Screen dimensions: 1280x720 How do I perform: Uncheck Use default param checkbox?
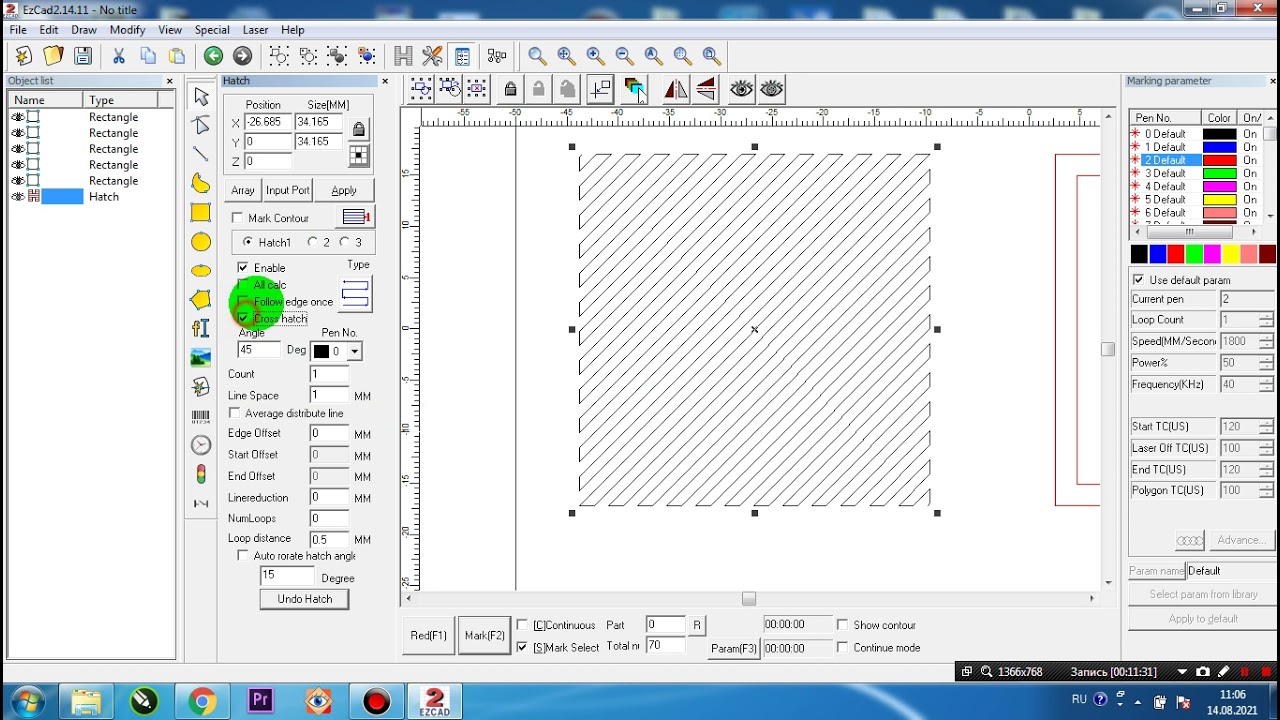1138,280
